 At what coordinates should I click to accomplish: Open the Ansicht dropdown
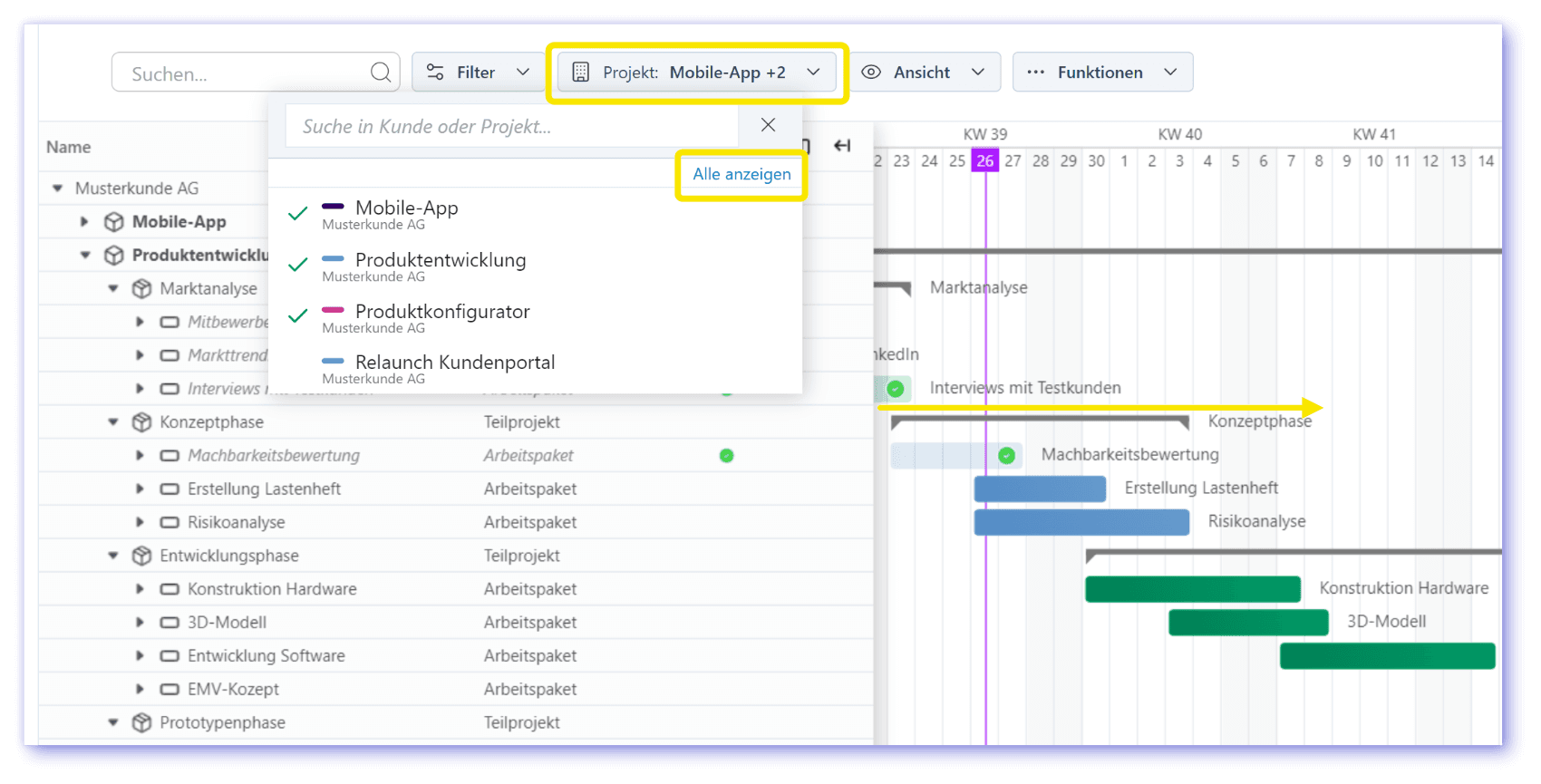(x=924, y=73)
